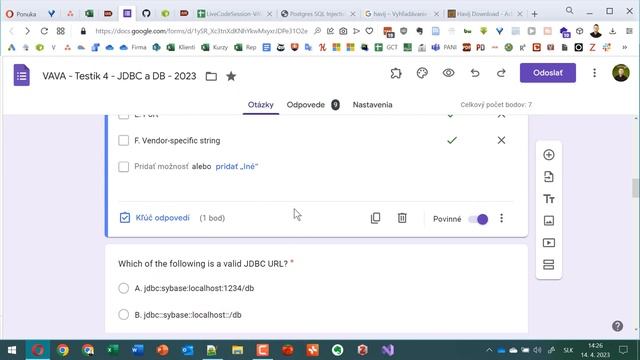Image resolution: width=640 pixels, height=360 pixels.
Task: Preview form with eye icon
Action: coord(449,73)
